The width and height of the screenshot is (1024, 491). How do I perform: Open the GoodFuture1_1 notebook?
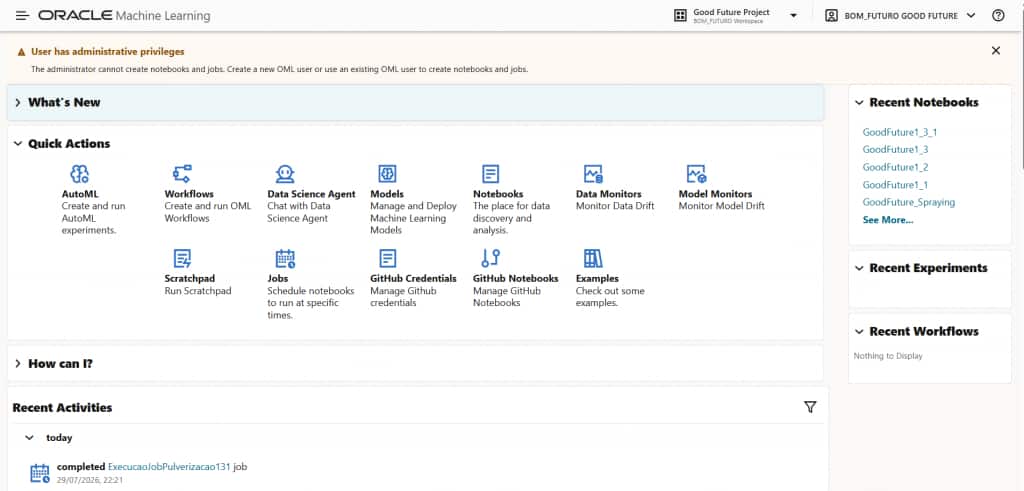coord(895,185)
